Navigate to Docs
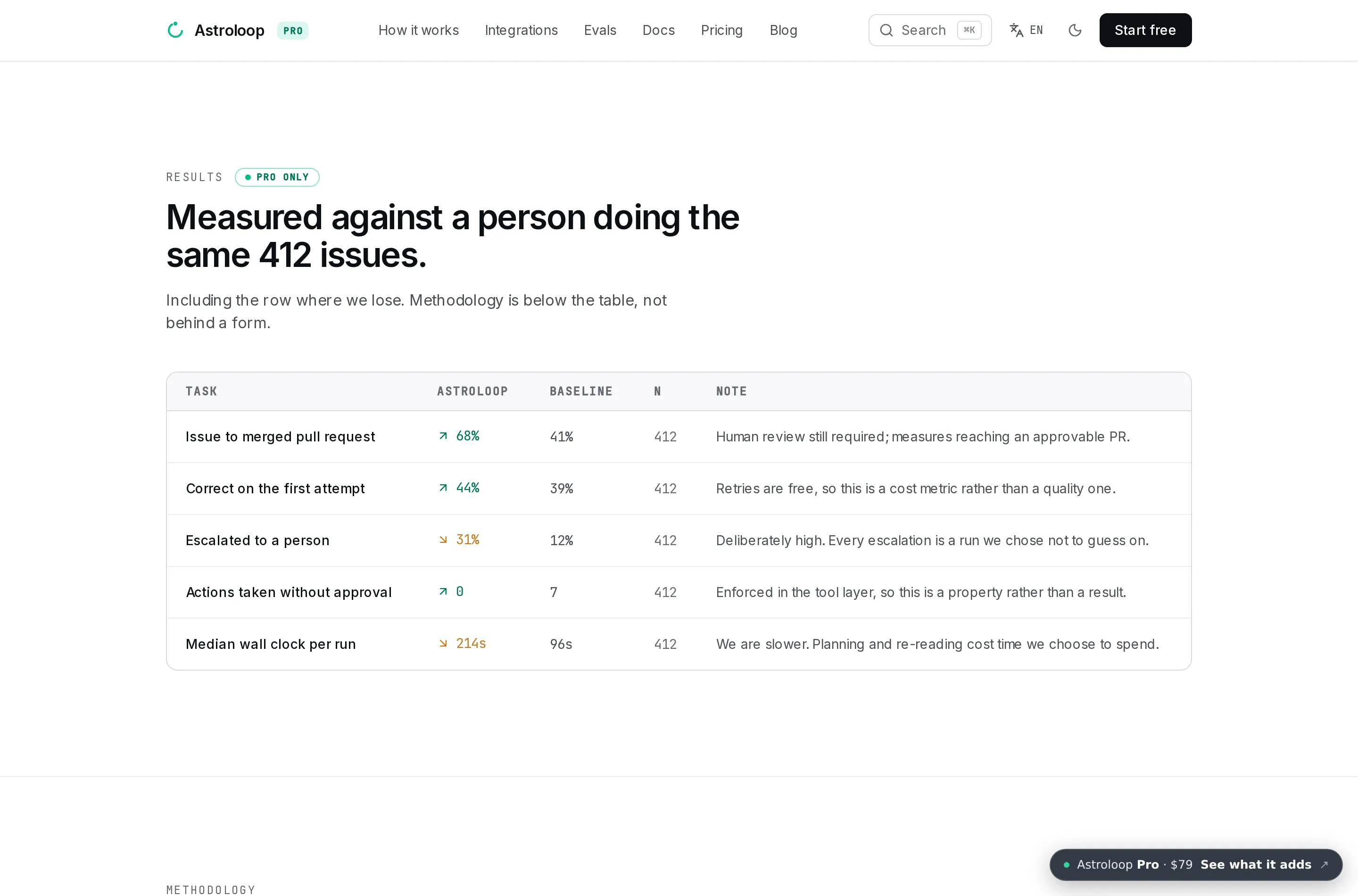 [658, 30]
